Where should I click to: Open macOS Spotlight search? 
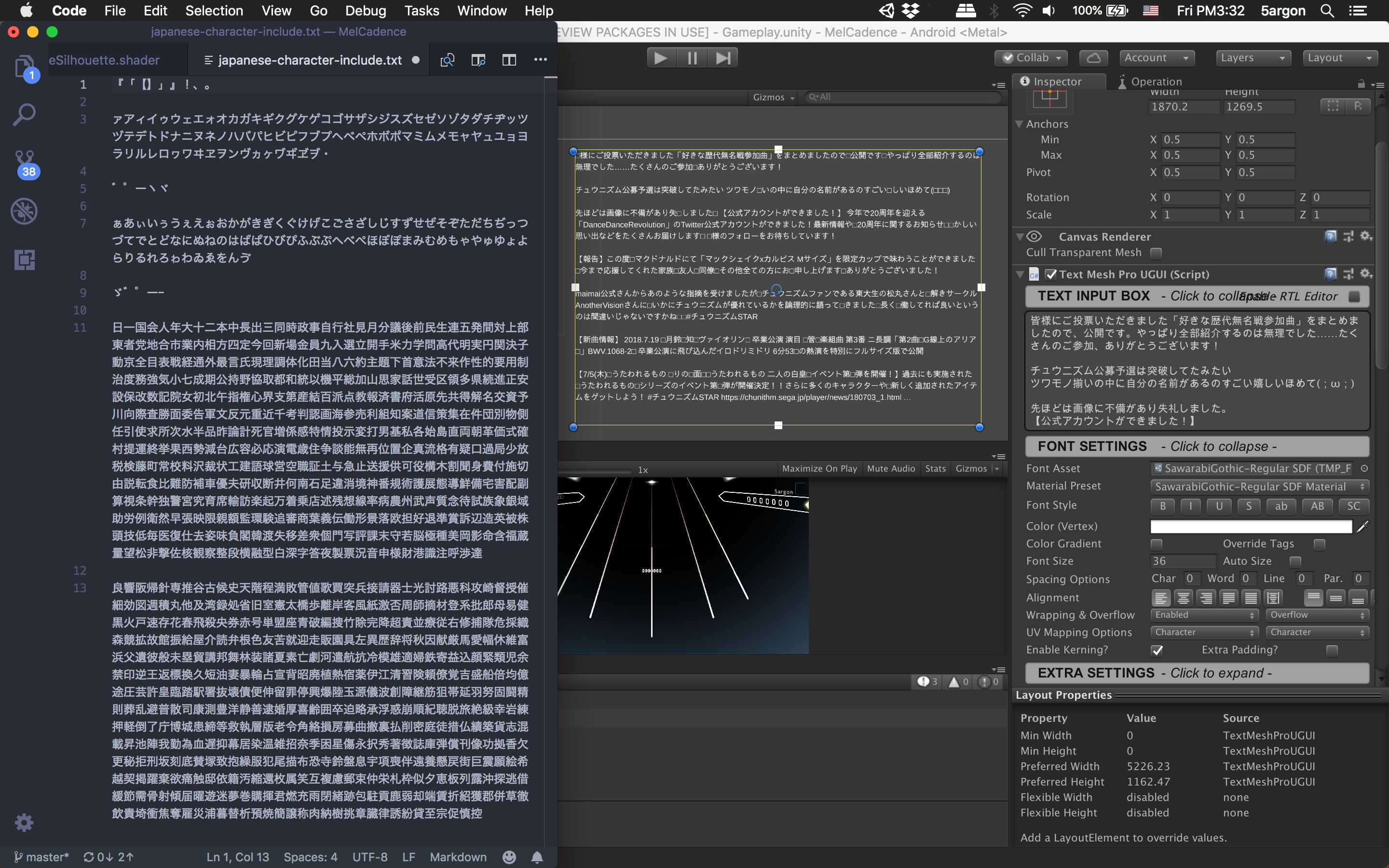(1327, 10)
